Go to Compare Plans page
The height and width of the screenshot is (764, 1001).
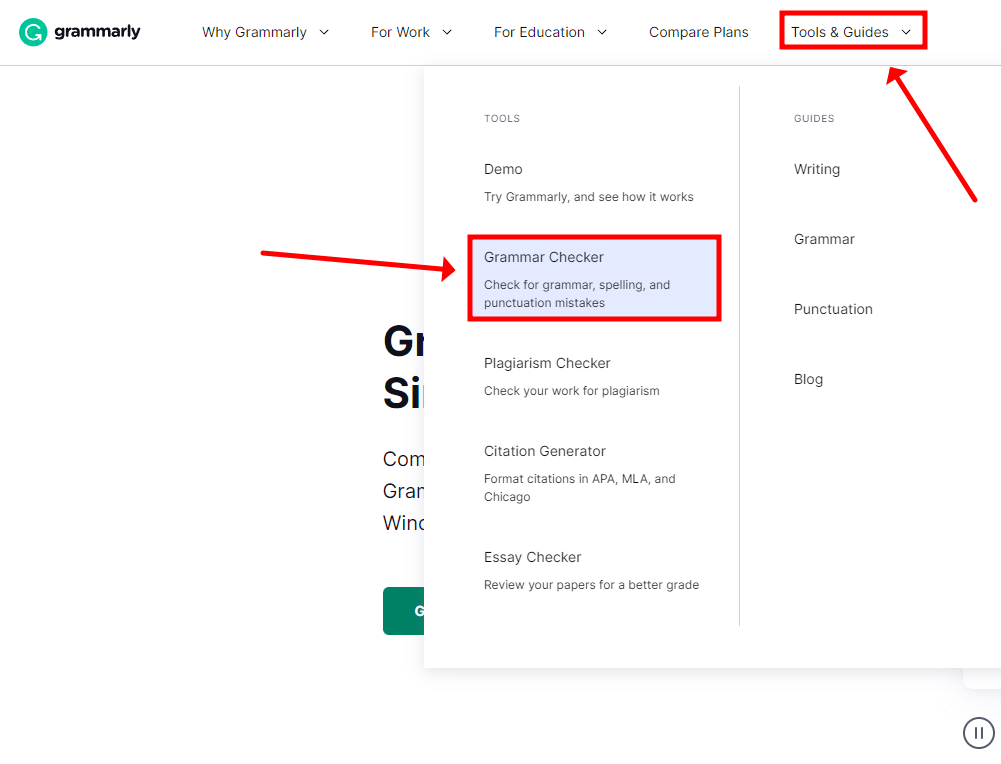pyautogui.click(x=698, y=32)
